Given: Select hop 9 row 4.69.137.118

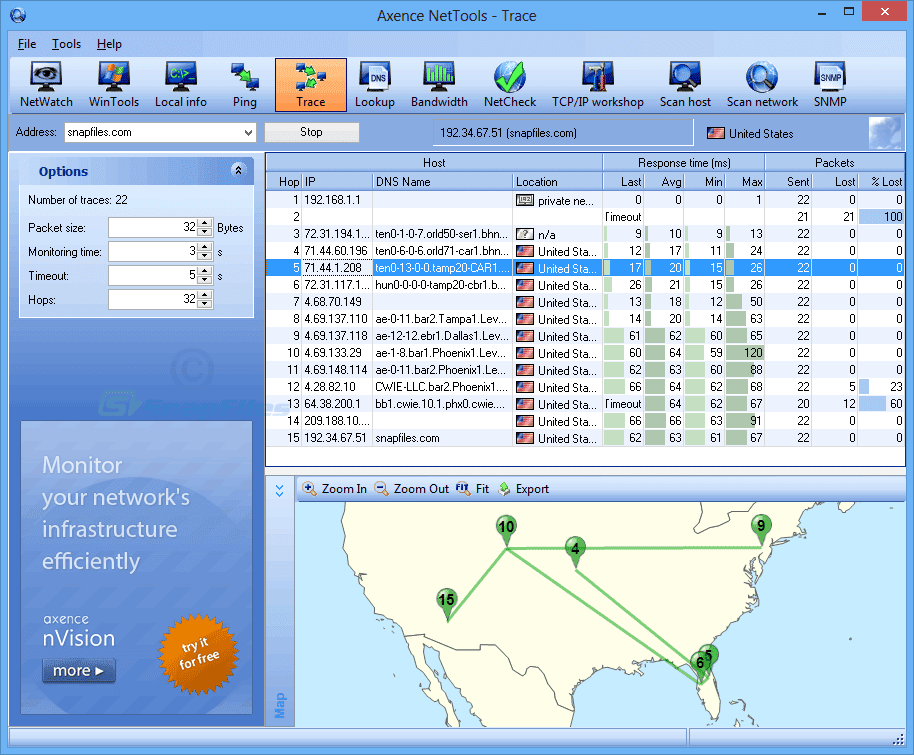Looking at the screenshot, I should [585, 336].
